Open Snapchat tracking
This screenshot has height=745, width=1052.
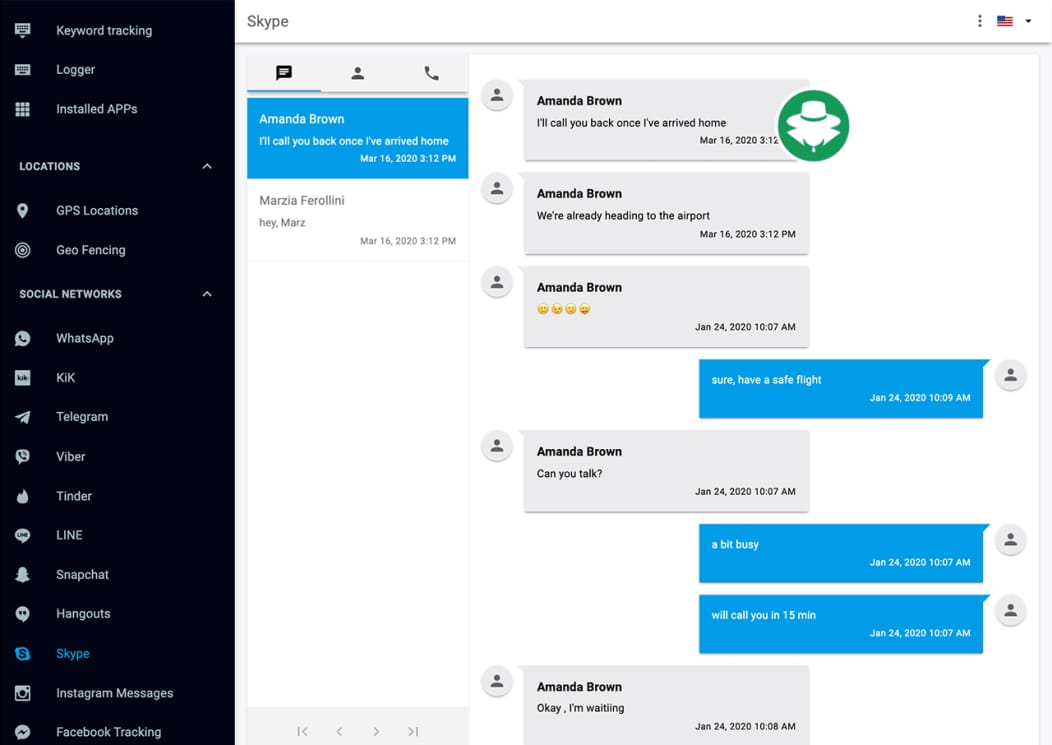coord(22,574)
